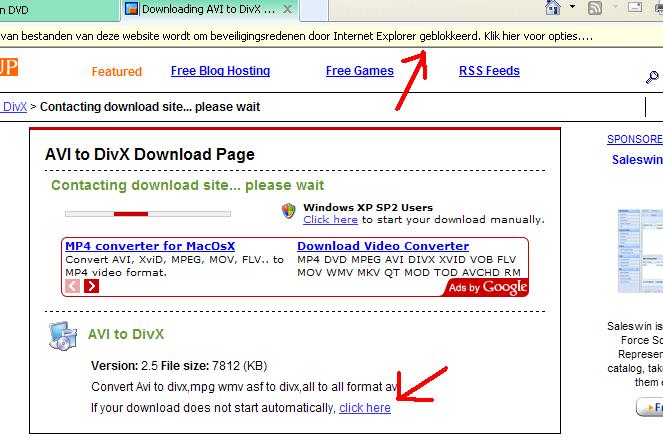Click the orange site logo

9,67
